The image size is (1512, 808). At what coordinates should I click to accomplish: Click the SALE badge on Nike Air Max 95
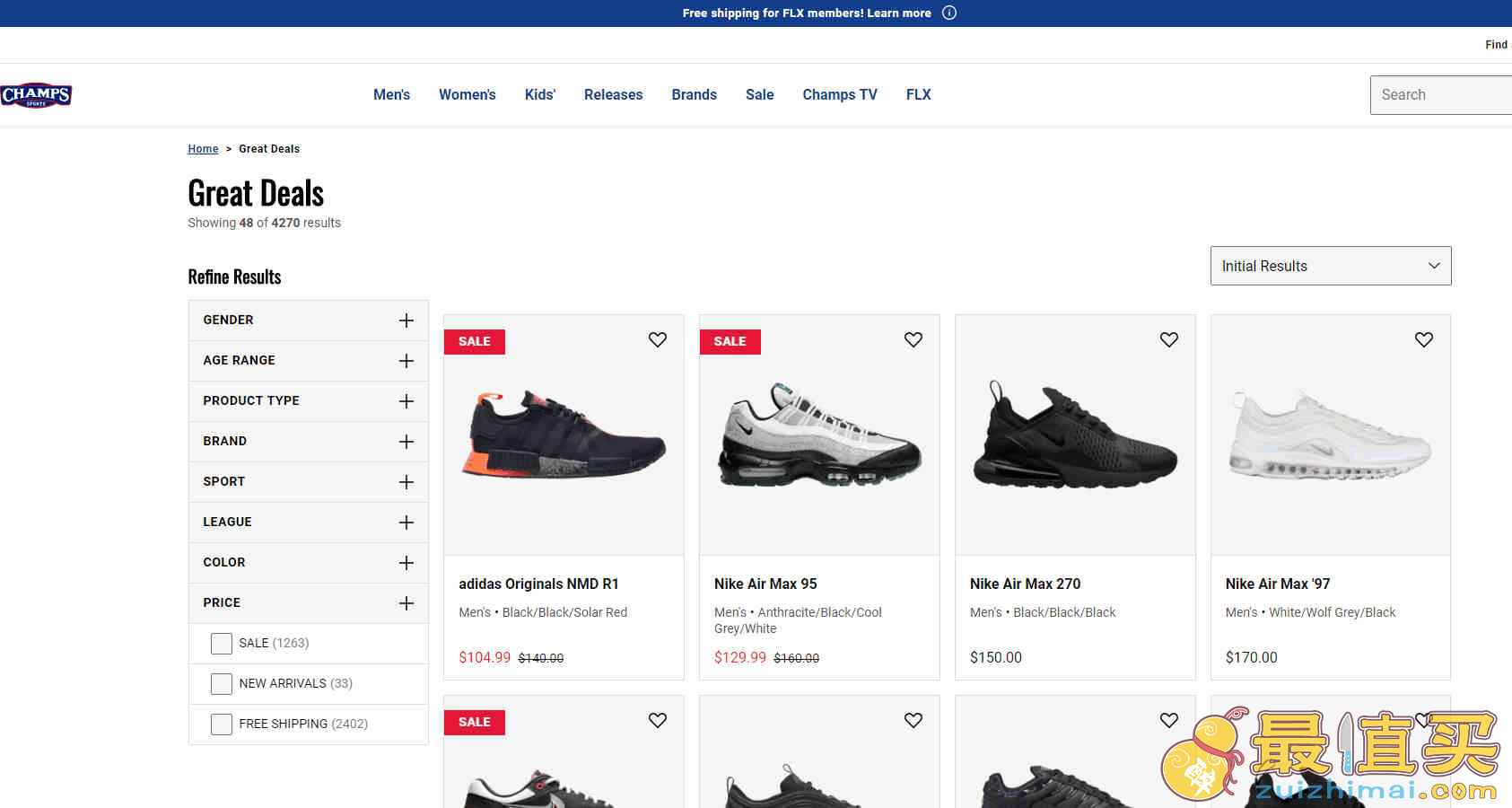(x=730, y=341)
